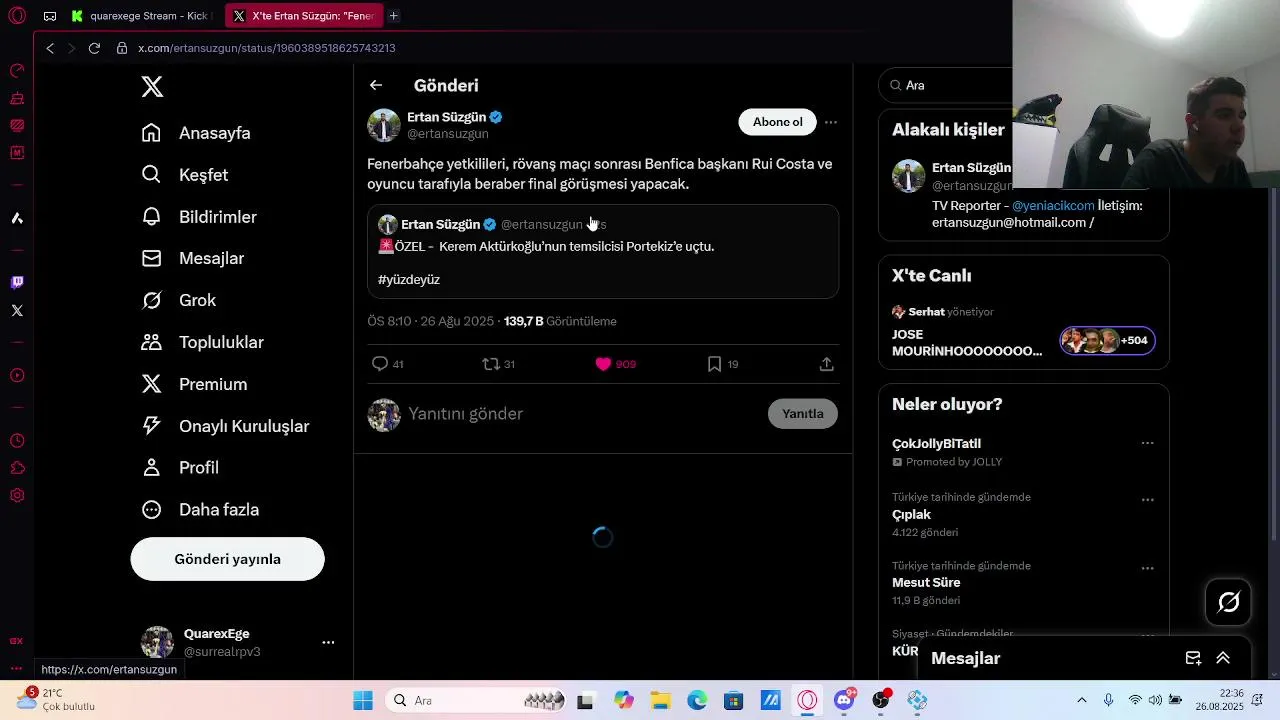Click the site security lock icon

point(122,48)
